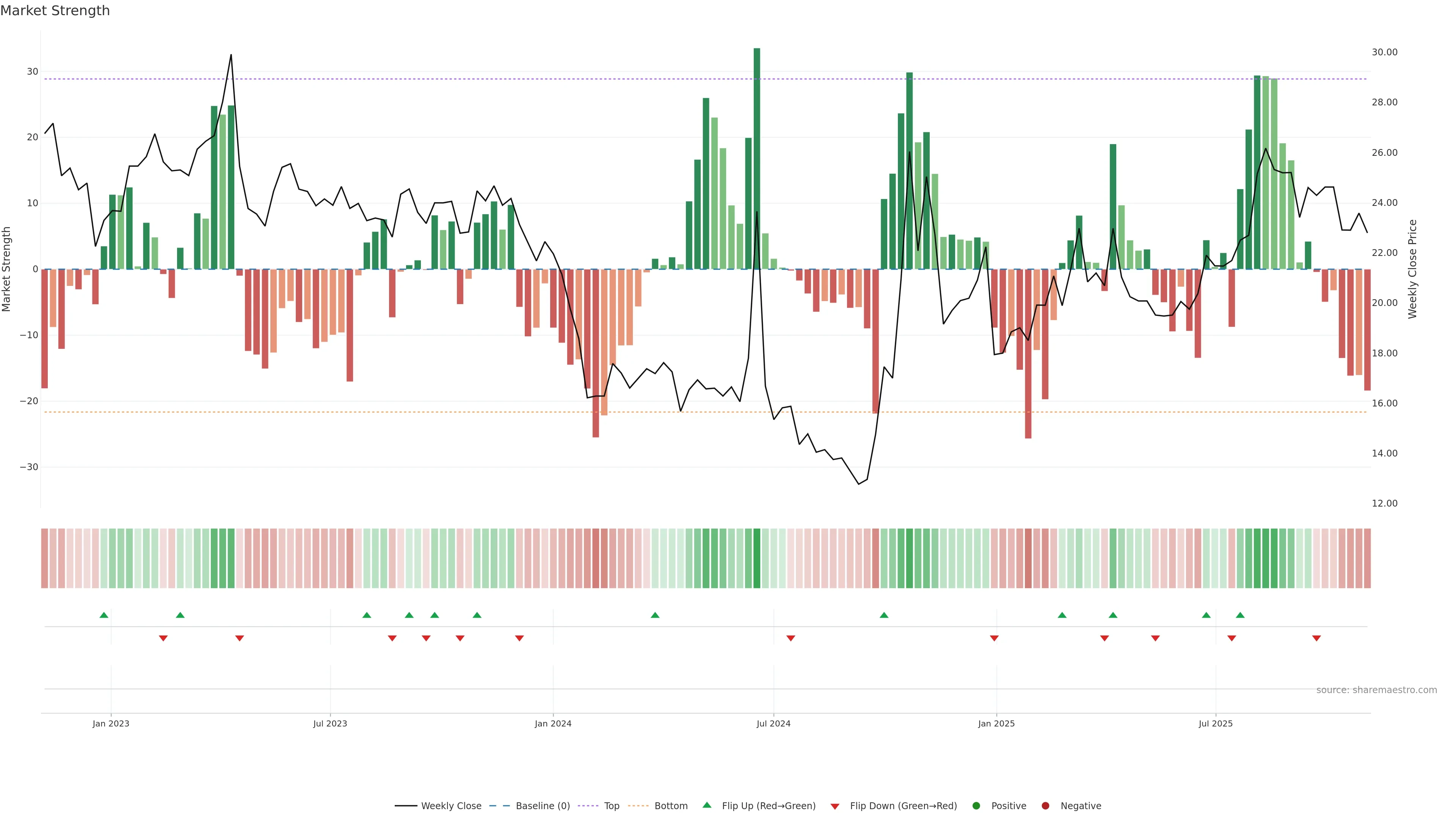Click the green flip-up marker between Jan 2024 and Jul 2024
Screen dimensions: 1456x819
pyautogui.click(x=655, y=615)
